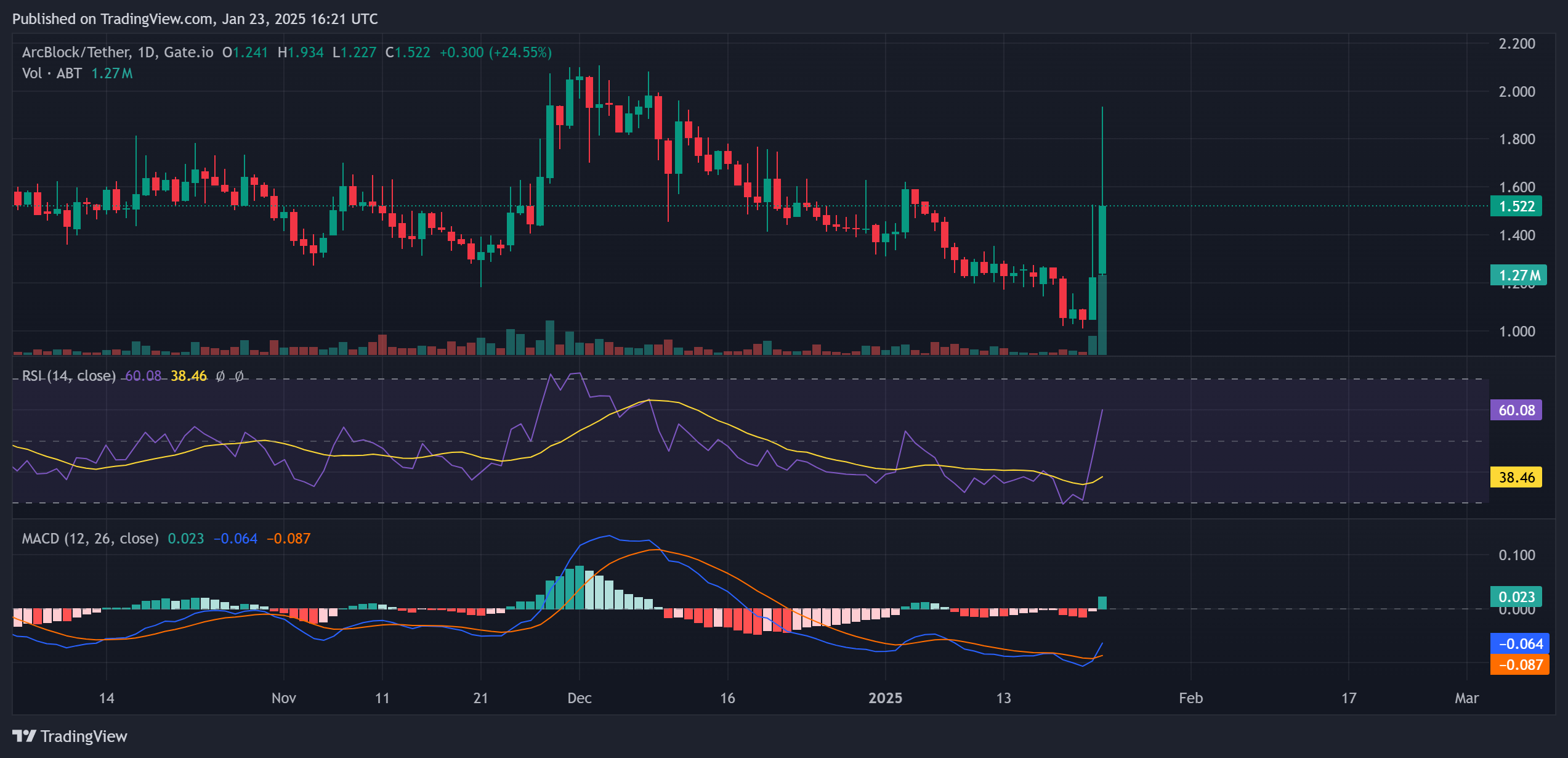Click the green 0.023 MACD histogram tag
The image size is (1568, 758).
click(x=1516, y=597)
